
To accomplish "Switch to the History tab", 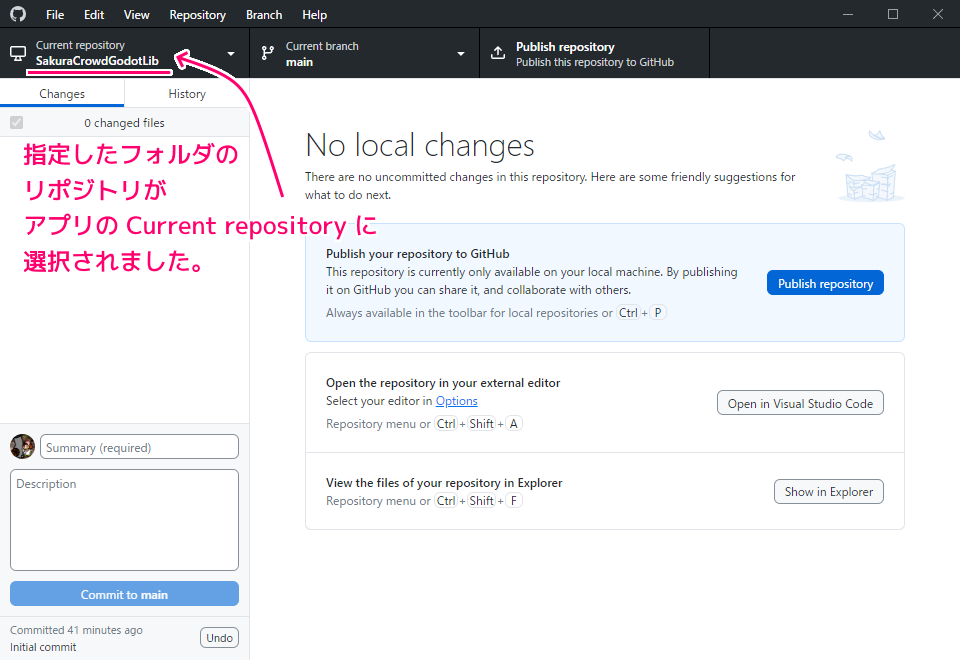I will click(187, 94).
